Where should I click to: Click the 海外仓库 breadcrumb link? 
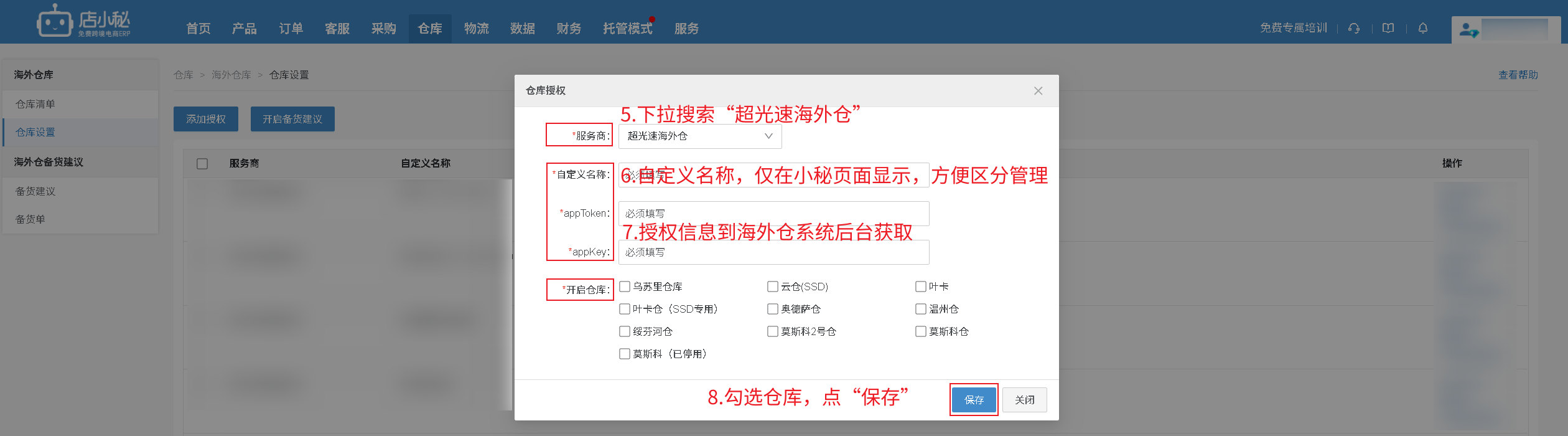click(231, 75)
